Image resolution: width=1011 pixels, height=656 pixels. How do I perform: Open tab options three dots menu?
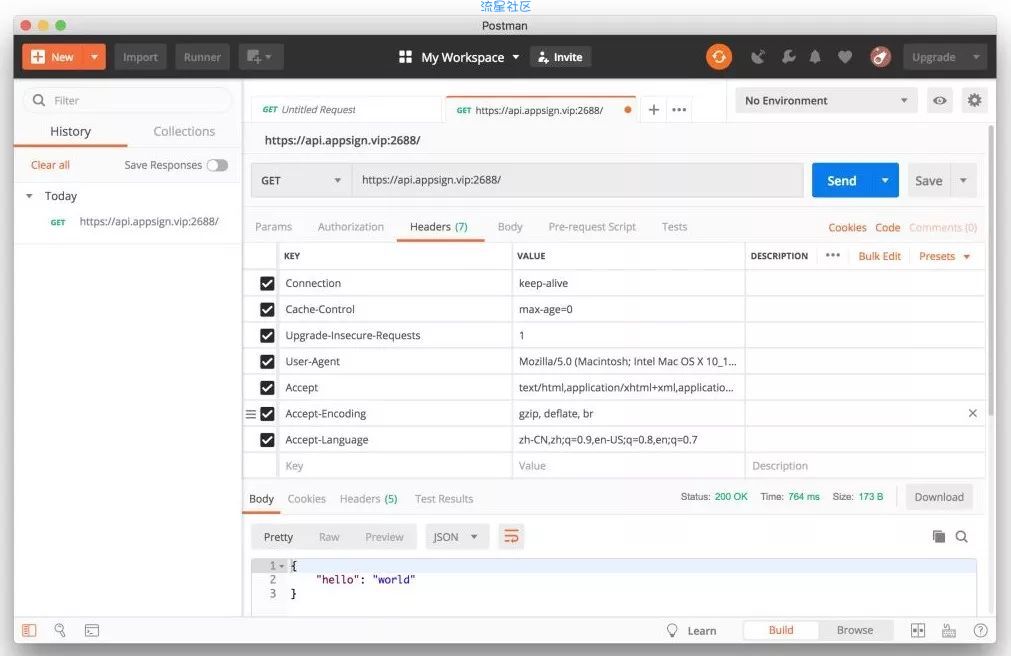click(679, 110)
